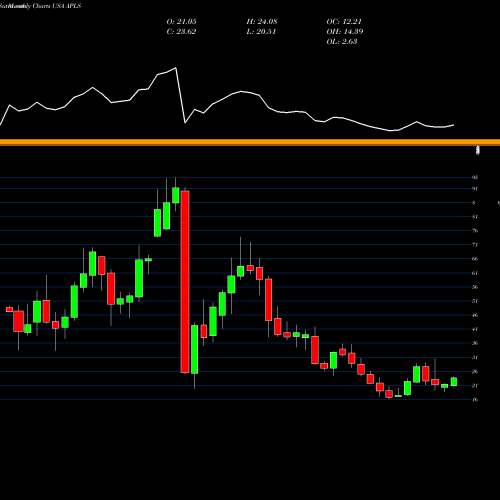Click the 31 price axis label
The width and height of the screenshot is (500, 500).
(475, 358)
